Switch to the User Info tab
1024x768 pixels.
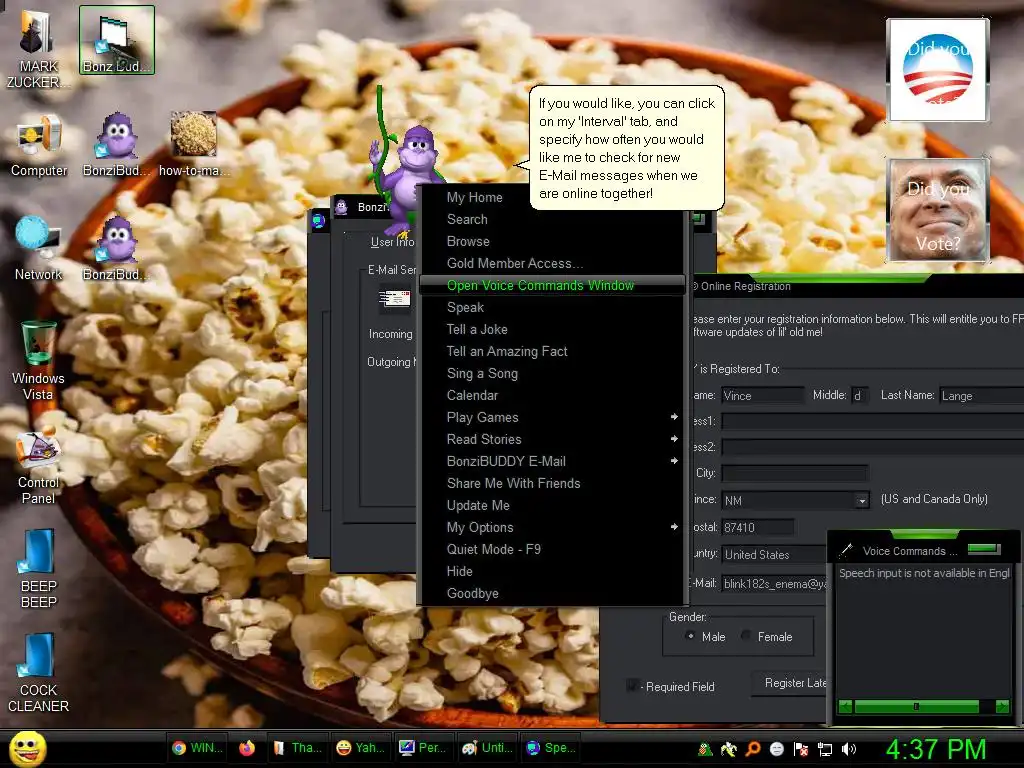(x=392, y=242)
